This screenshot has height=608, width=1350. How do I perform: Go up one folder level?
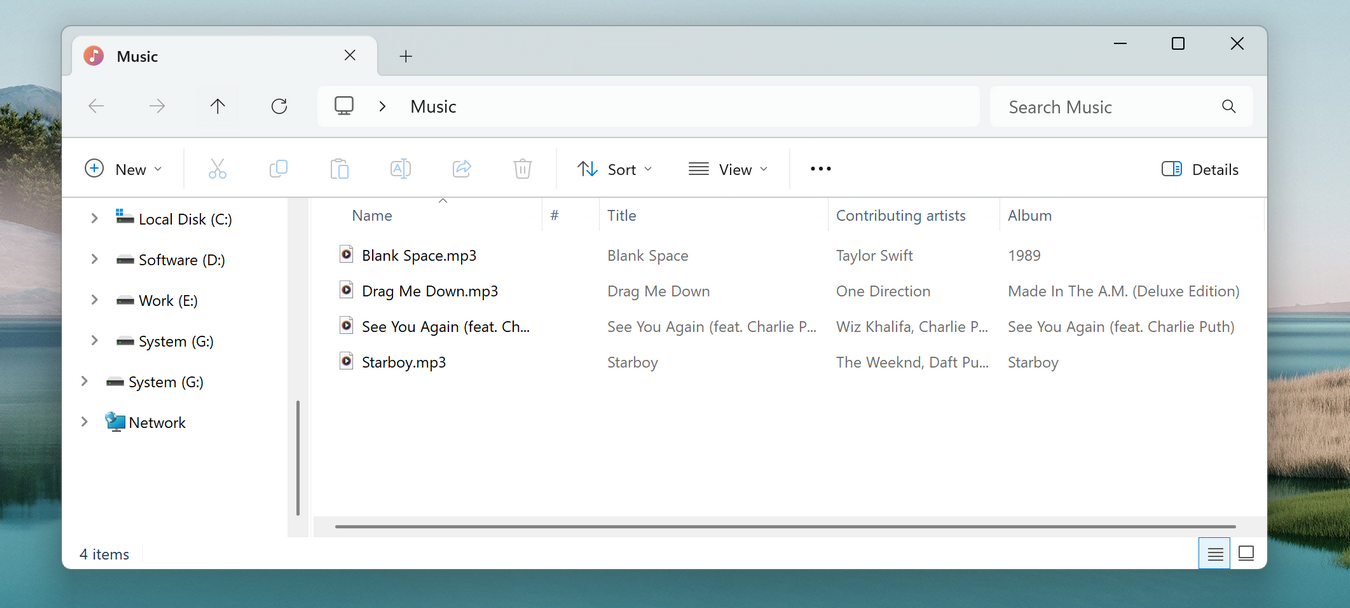[218, 106]
